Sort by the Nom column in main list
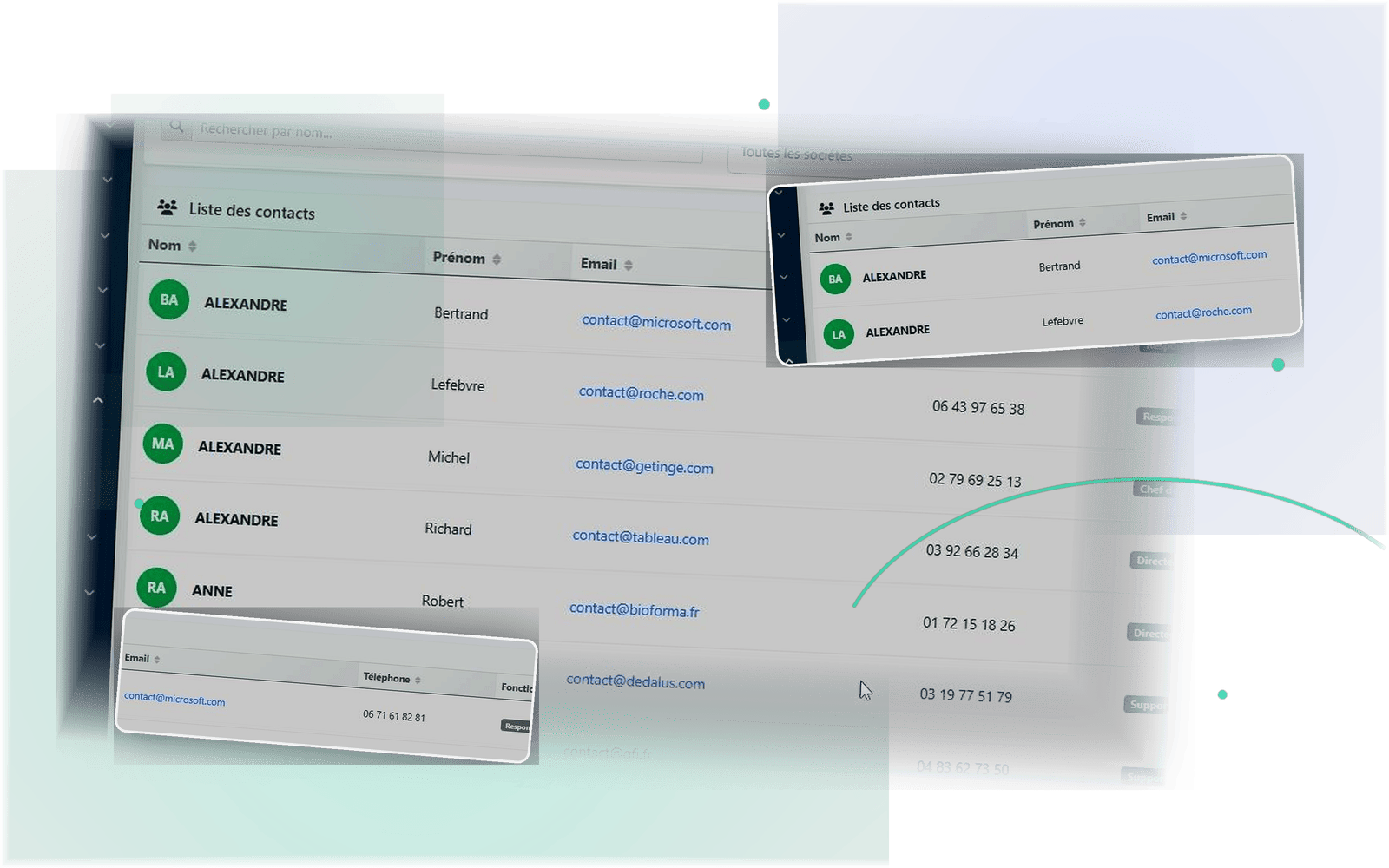The height and width of the screenshot is (868, 1389). point(172,246)
